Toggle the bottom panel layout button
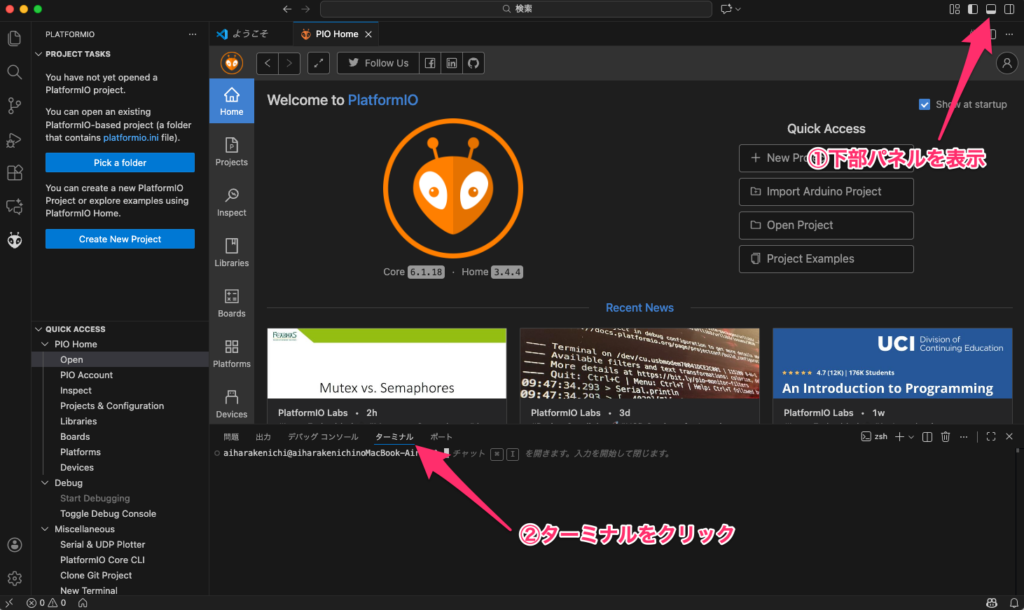The width and height of the screenshot is (1024, 610). pos(991,9)
